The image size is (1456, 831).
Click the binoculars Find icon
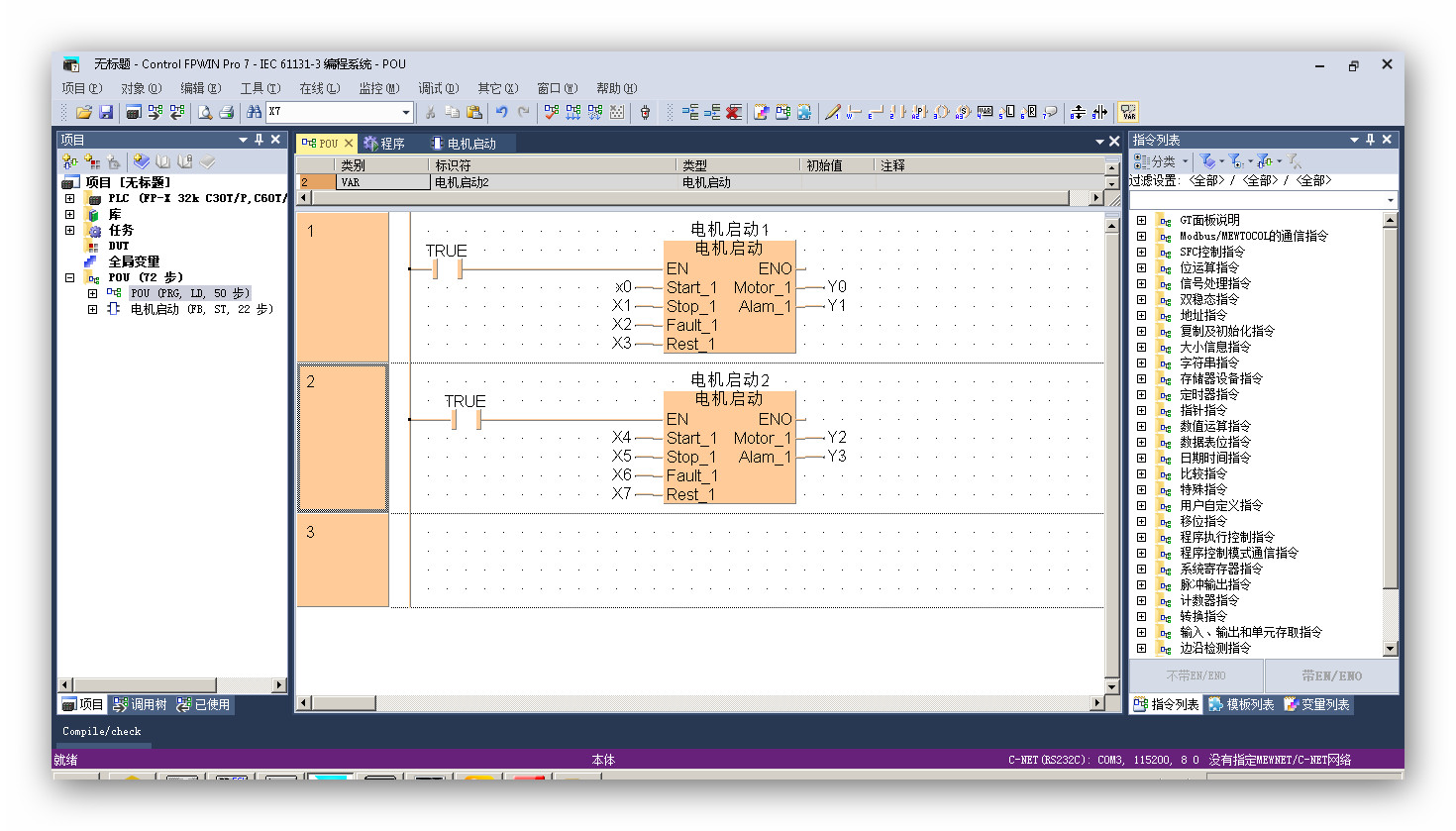pyautogui.click(x=254, y=113)
